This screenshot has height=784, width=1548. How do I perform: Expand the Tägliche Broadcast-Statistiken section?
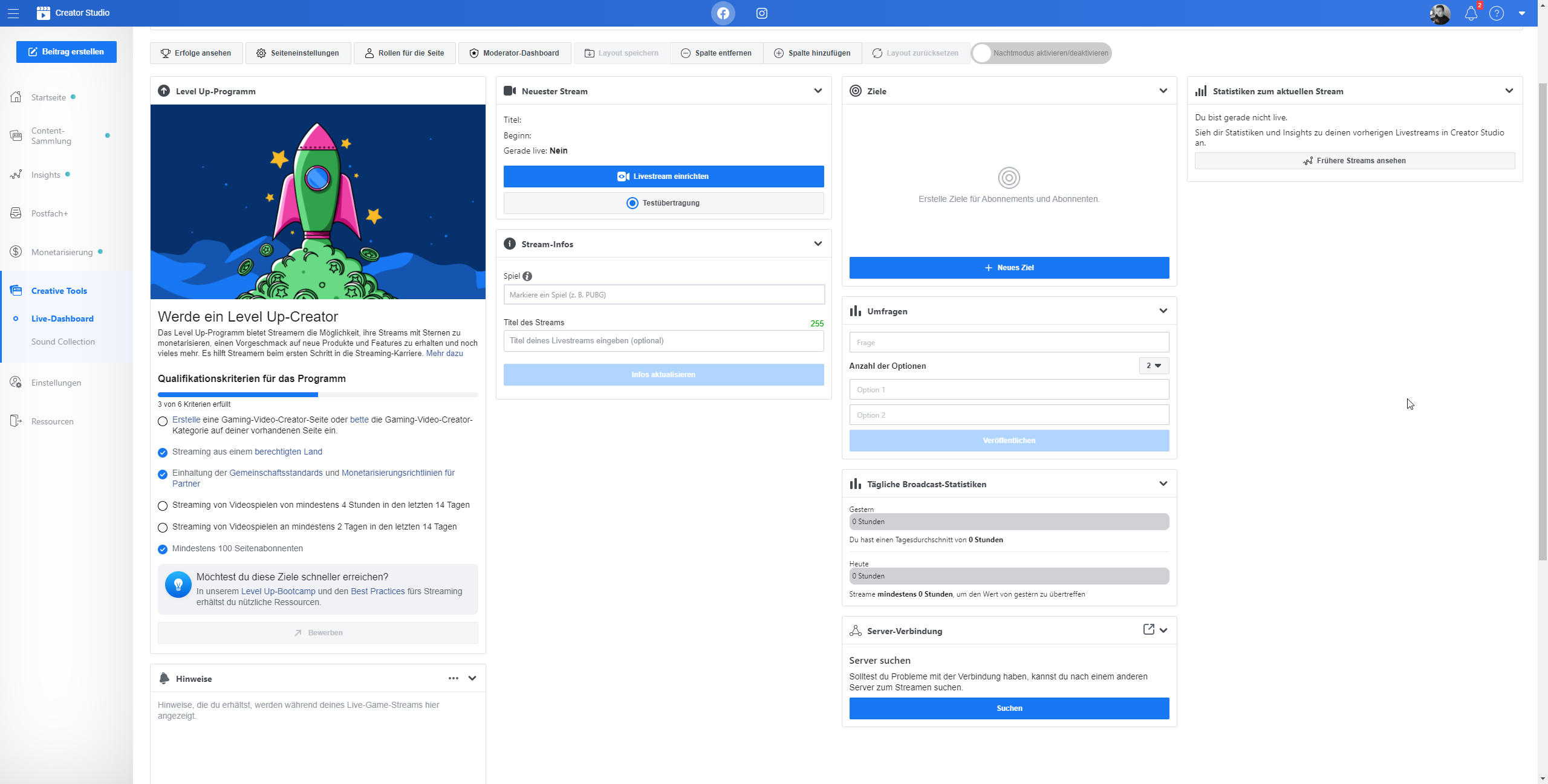[x=1163, y=483]
